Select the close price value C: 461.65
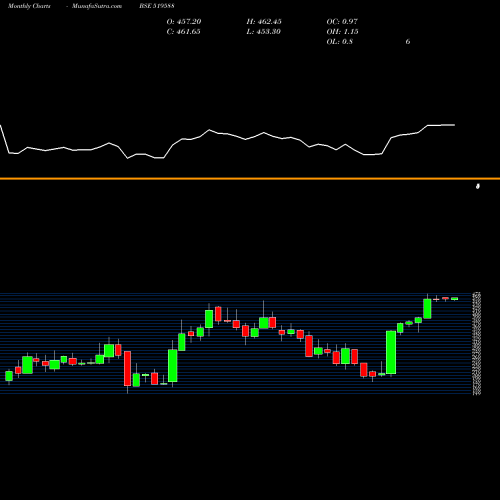The height and width of the screenshot is (500, 500). click(x=183, y=32)
